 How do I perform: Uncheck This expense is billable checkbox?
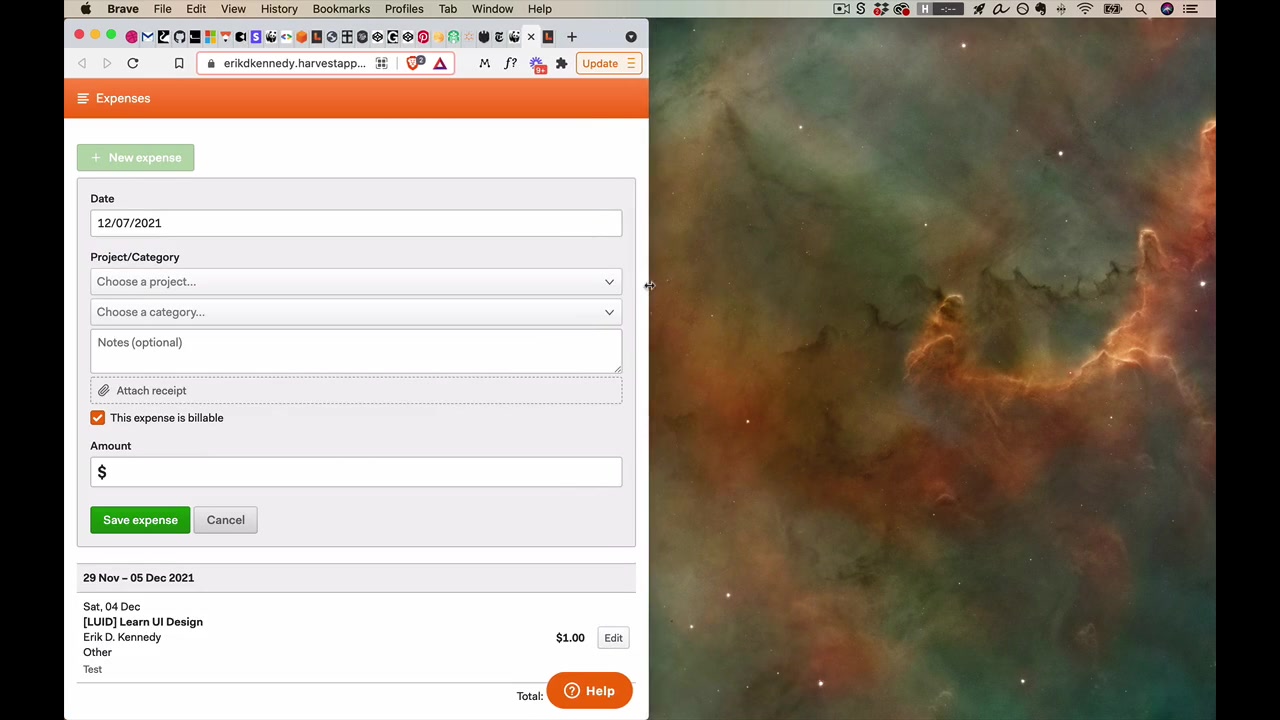click(97, 418)
